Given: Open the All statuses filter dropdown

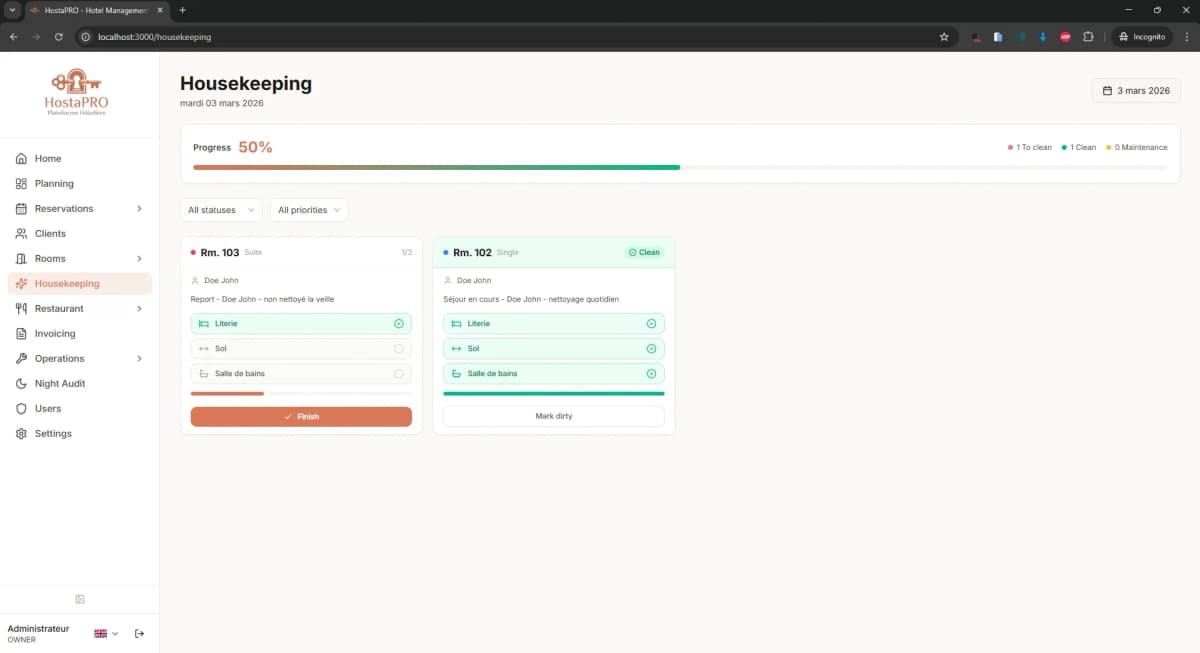Looking at the screenshot, I should 221,210.
